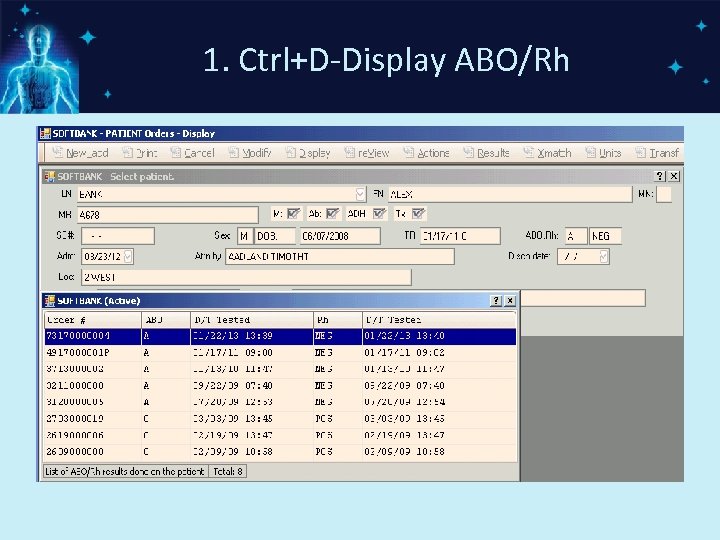Click the Cancel toolbar item
Image resolution: width=720 pixels, height=540 pixels.
pos(192,153)
